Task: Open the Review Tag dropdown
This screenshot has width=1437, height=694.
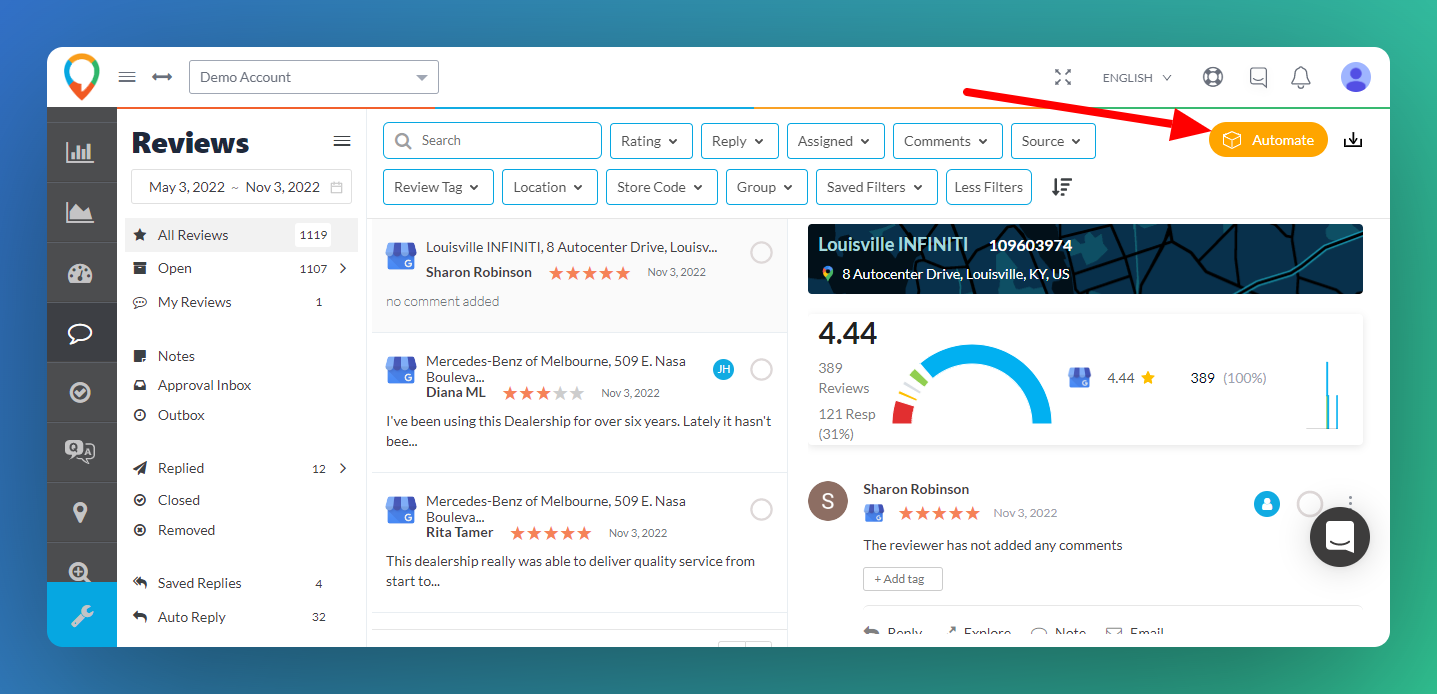Action: (x=438, y=187)
